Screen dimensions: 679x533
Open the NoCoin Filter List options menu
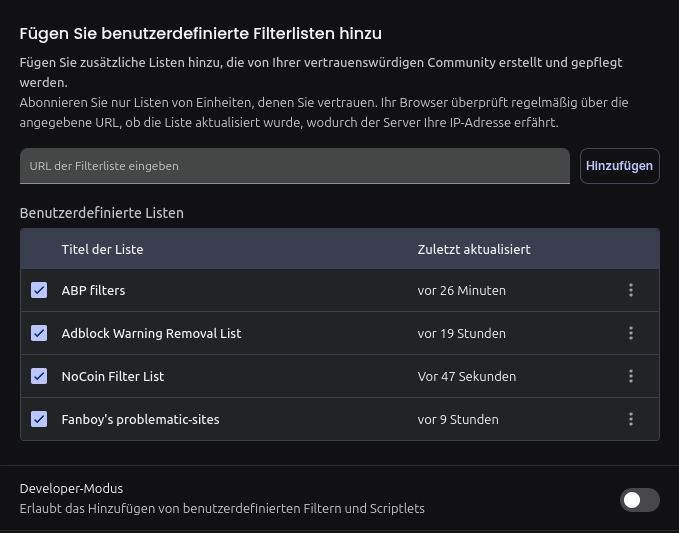click(x=630, y=376)
